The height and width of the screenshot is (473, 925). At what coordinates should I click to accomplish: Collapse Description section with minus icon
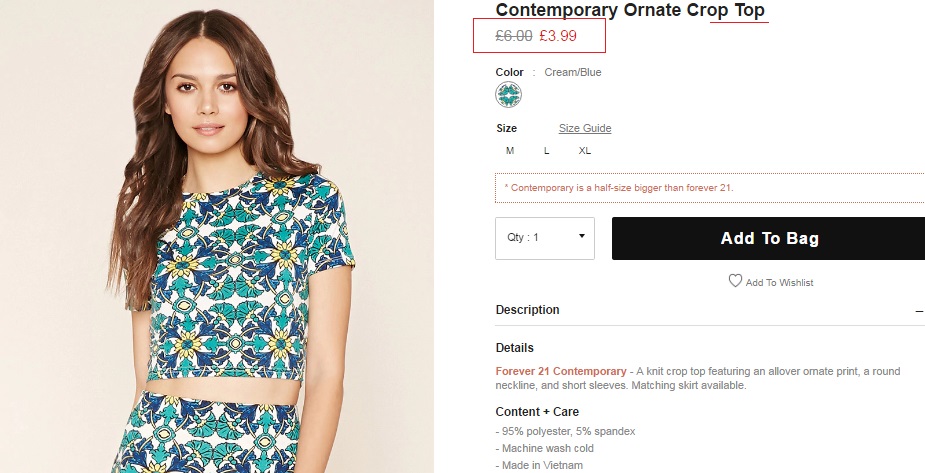[919, 311]
